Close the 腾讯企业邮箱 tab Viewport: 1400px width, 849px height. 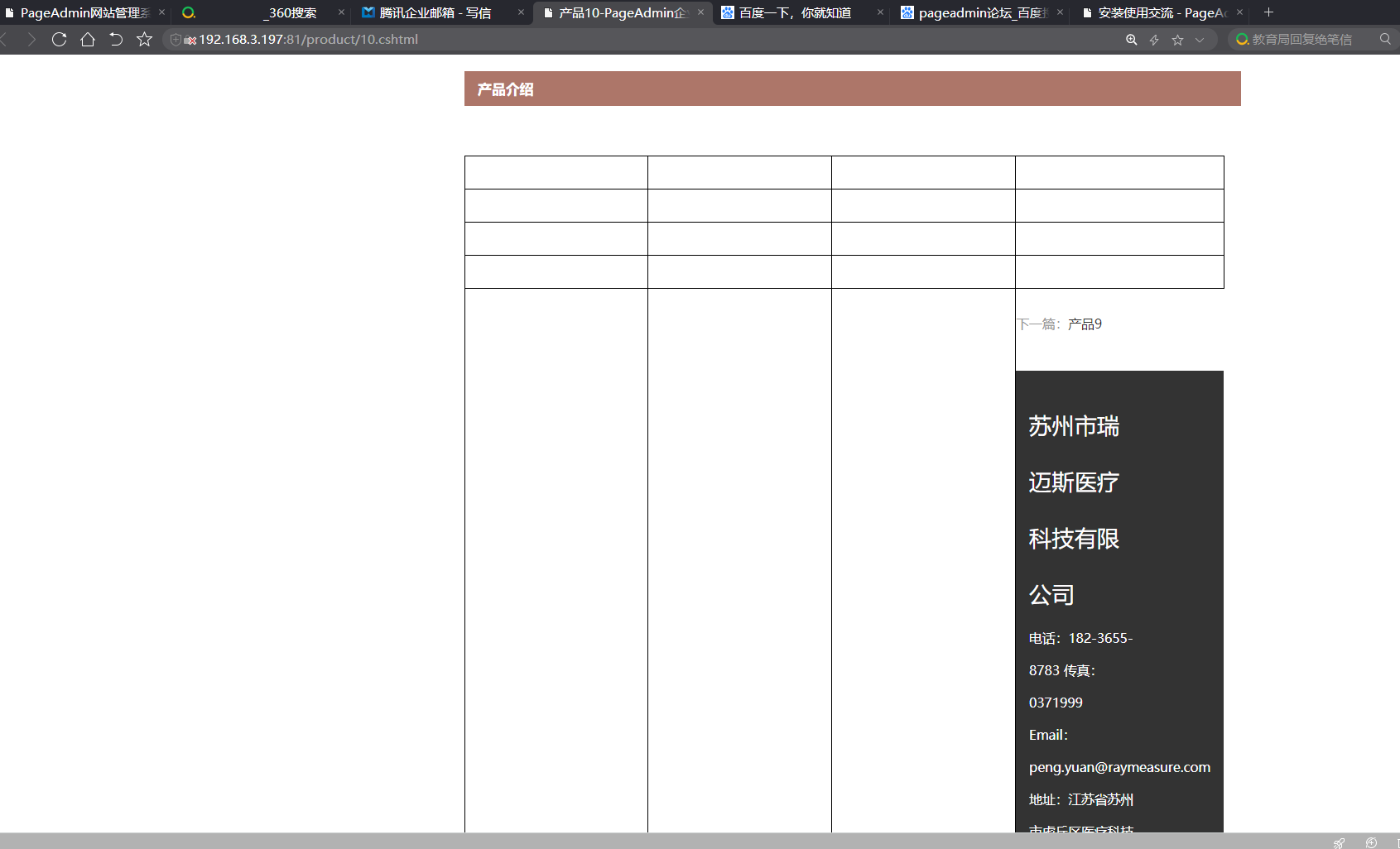521,12
